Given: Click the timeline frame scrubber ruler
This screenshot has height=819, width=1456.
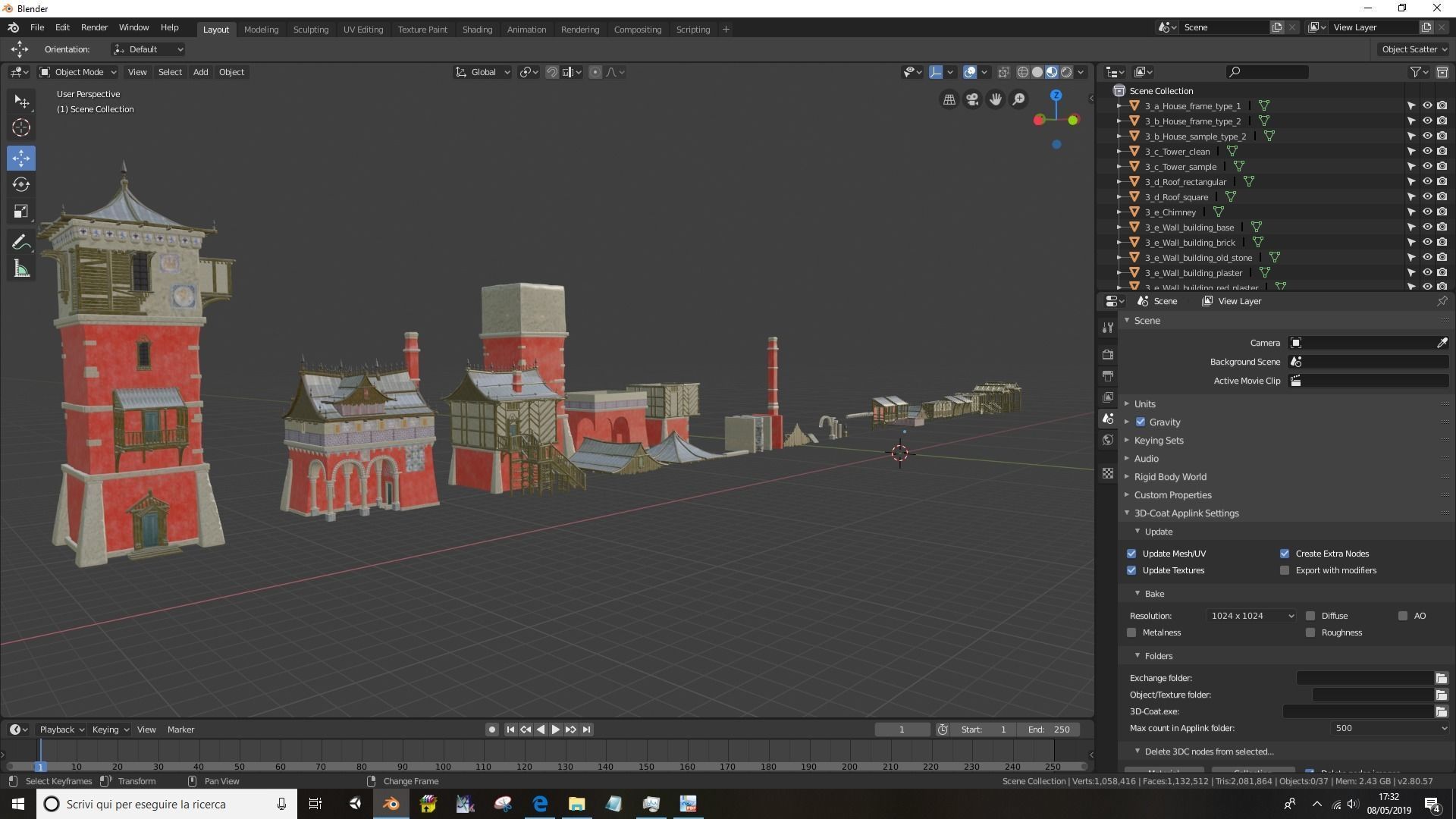Looking at the screenshot, I should [x=546, y=766].
